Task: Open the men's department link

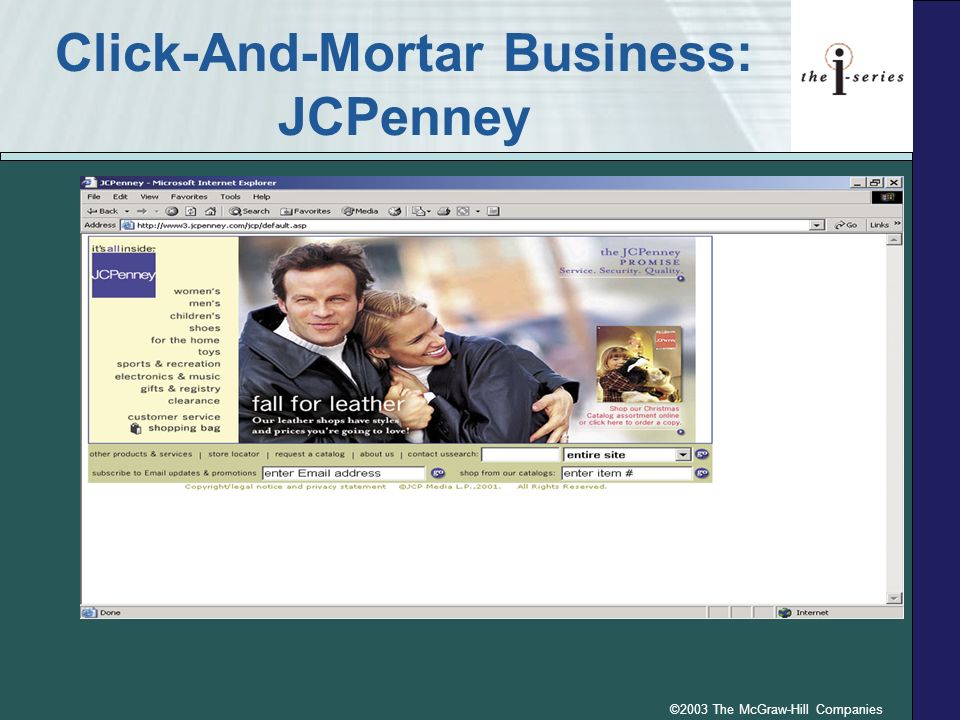Action: 204,304
